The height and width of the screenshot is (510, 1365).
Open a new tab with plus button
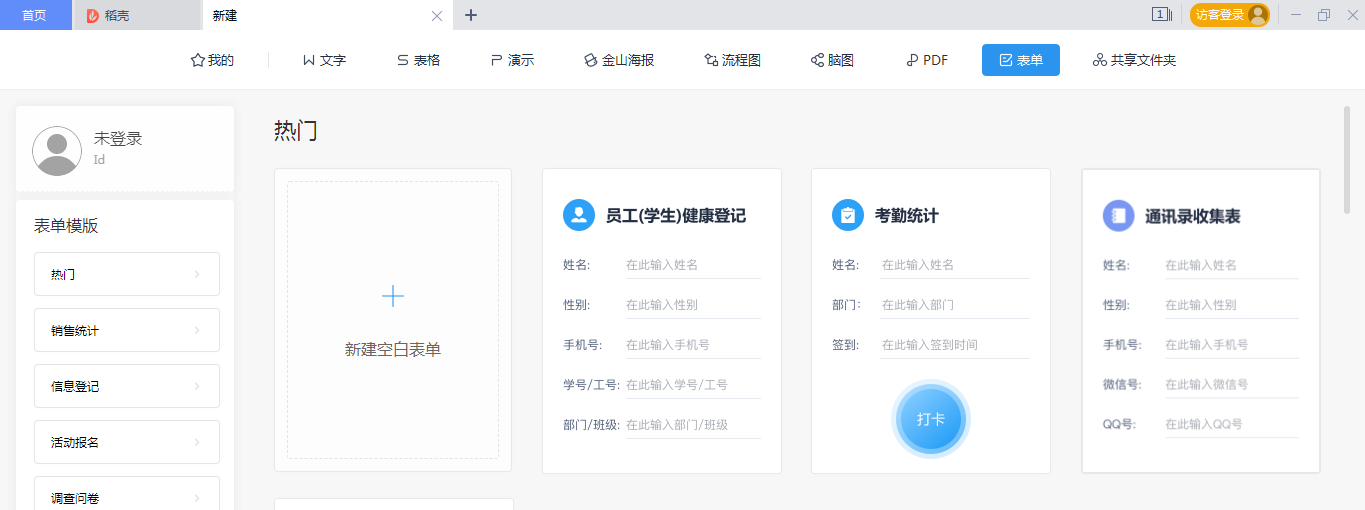[x=471, y=15]
